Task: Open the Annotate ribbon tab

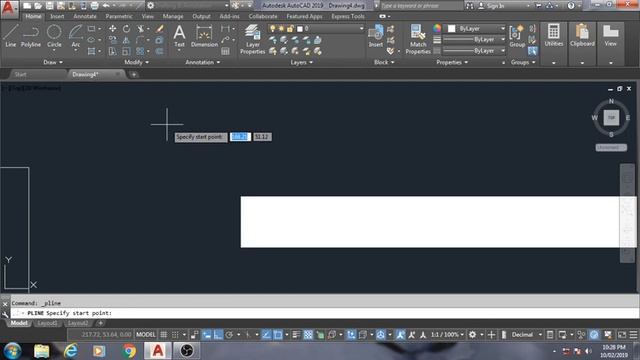Action: click(85, 16)
